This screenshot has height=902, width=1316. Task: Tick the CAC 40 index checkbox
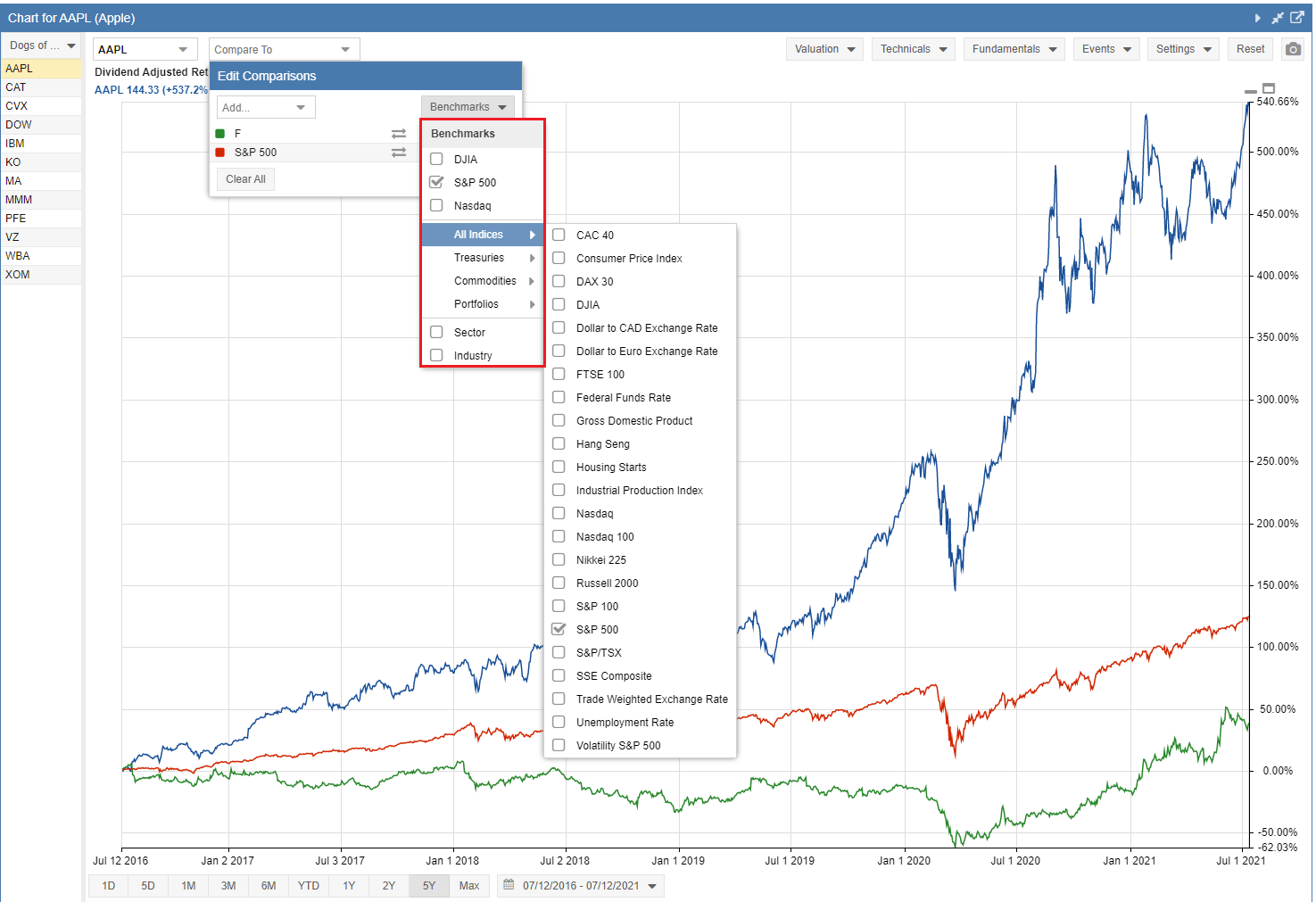559,235
